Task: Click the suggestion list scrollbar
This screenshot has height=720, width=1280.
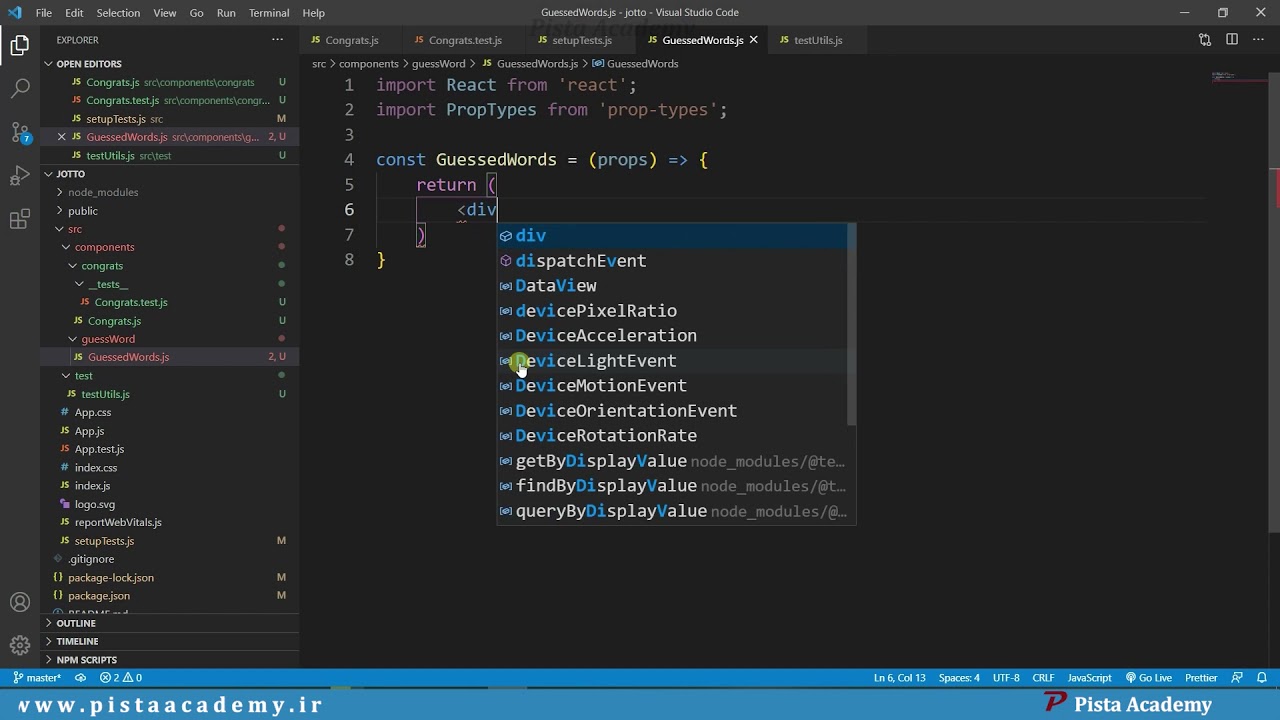Action: click(852, 324)
